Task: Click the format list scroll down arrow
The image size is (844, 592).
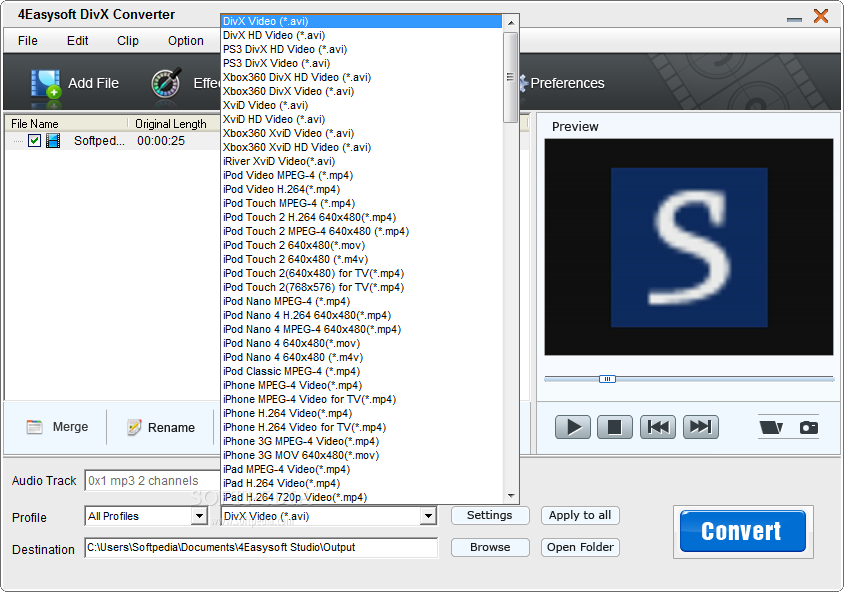Action: pyautogui.click(x=510, y=496)
